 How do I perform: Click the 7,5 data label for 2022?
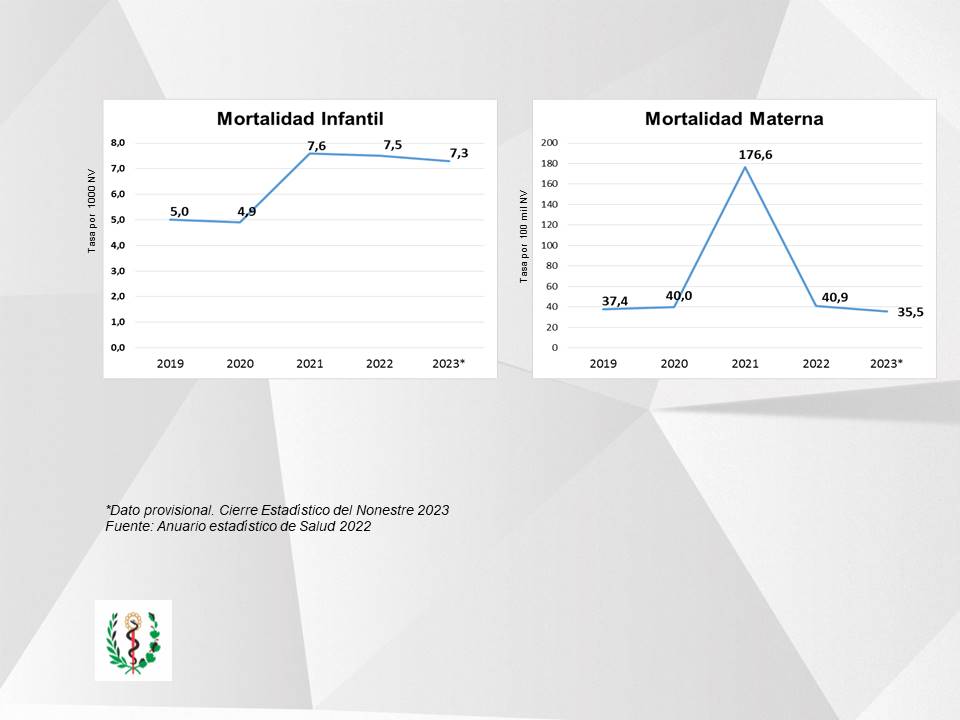coord(392,145)
